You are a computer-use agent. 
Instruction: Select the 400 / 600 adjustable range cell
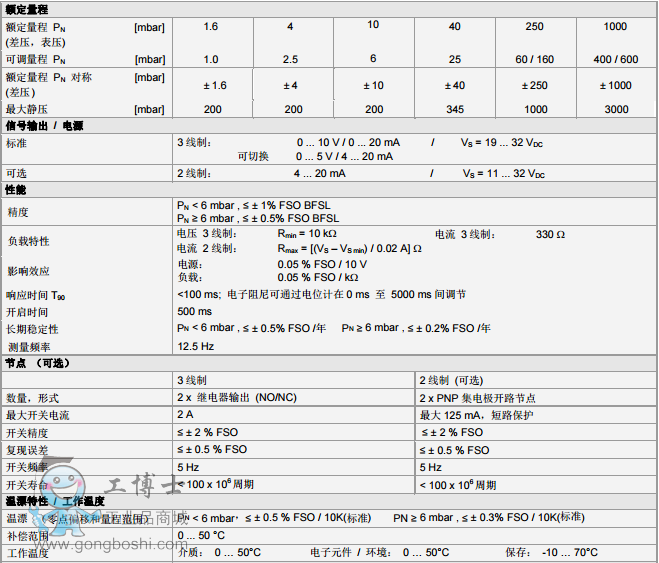tap(616, 60)
